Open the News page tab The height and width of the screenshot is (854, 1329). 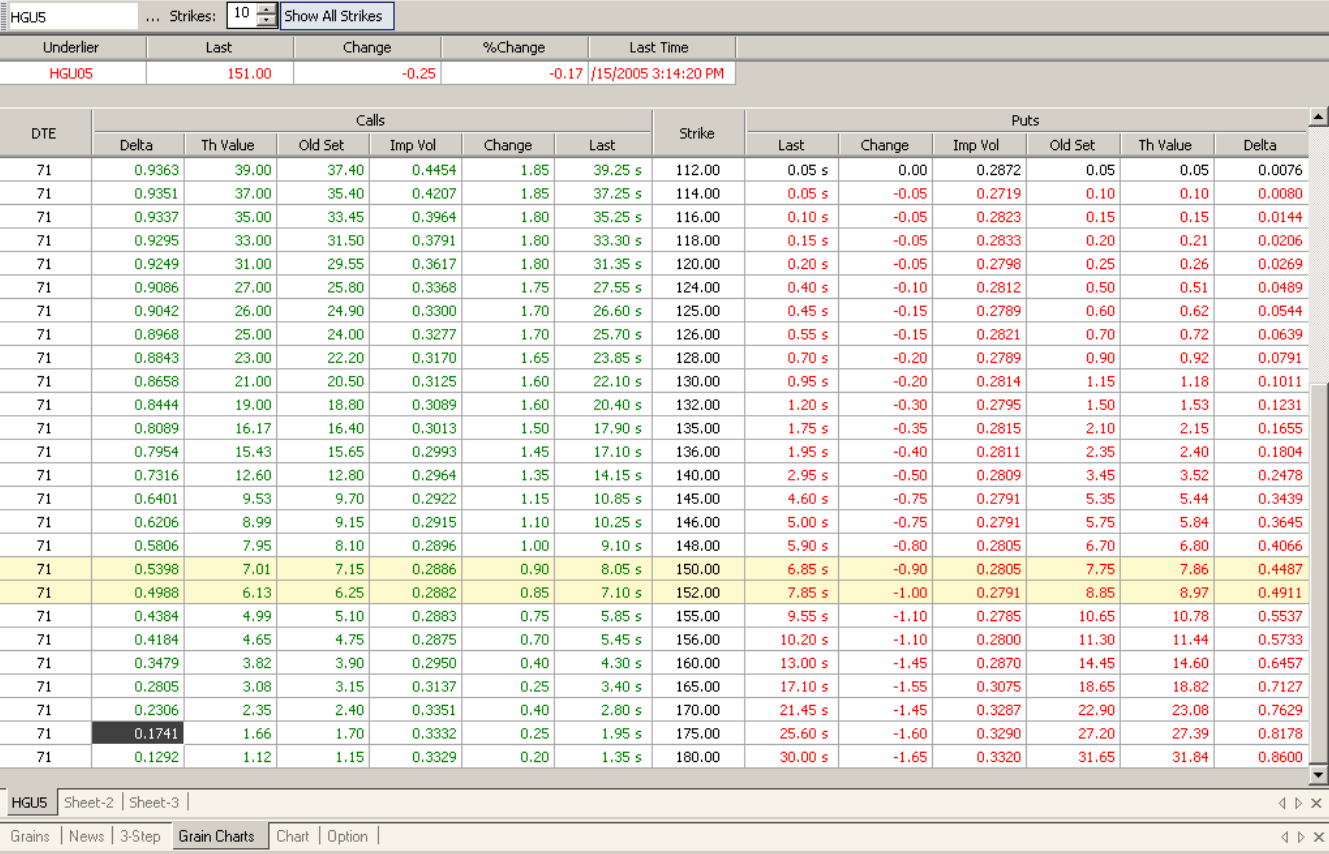[87, 836]
